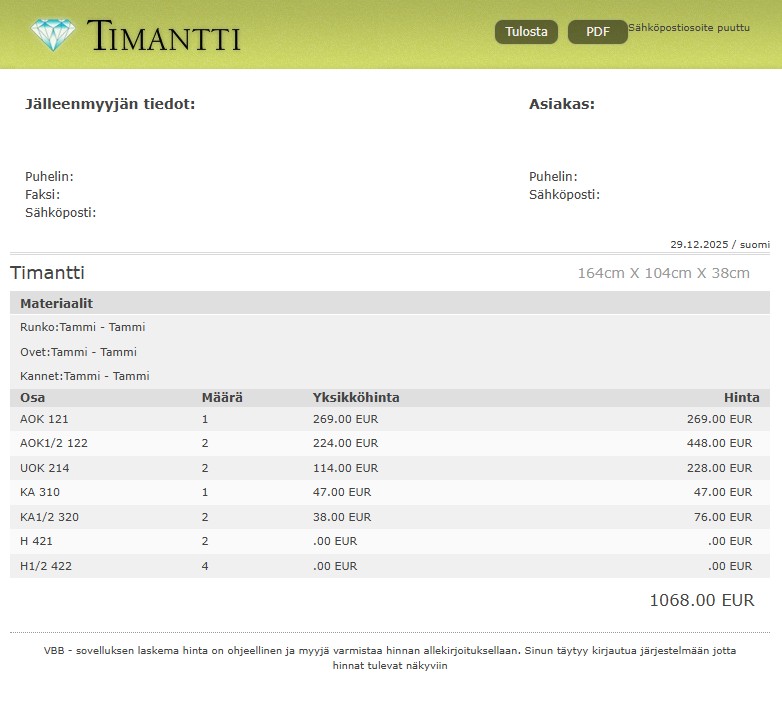Click the Yksikköhinta column header
This screenshot has width=782, height=715.
[356, 397]
